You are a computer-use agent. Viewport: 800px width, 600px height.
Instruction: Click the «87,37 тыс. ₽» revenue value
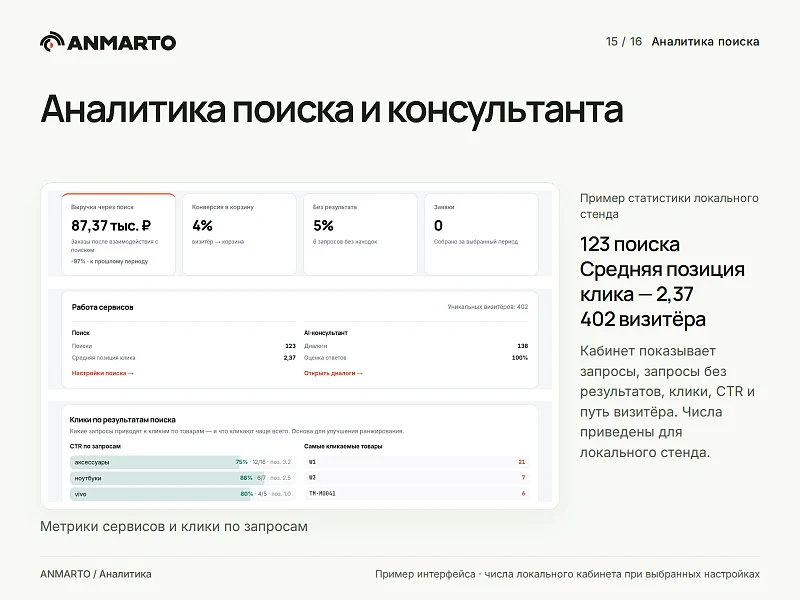tap(111, 226)
